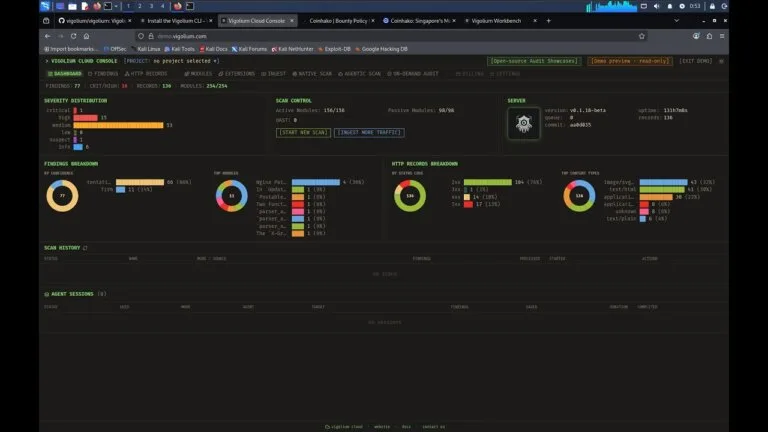Open the Firefox account icon
This screenshot has height=432, width=768.
pyautogui.click(x=696, y=36)
